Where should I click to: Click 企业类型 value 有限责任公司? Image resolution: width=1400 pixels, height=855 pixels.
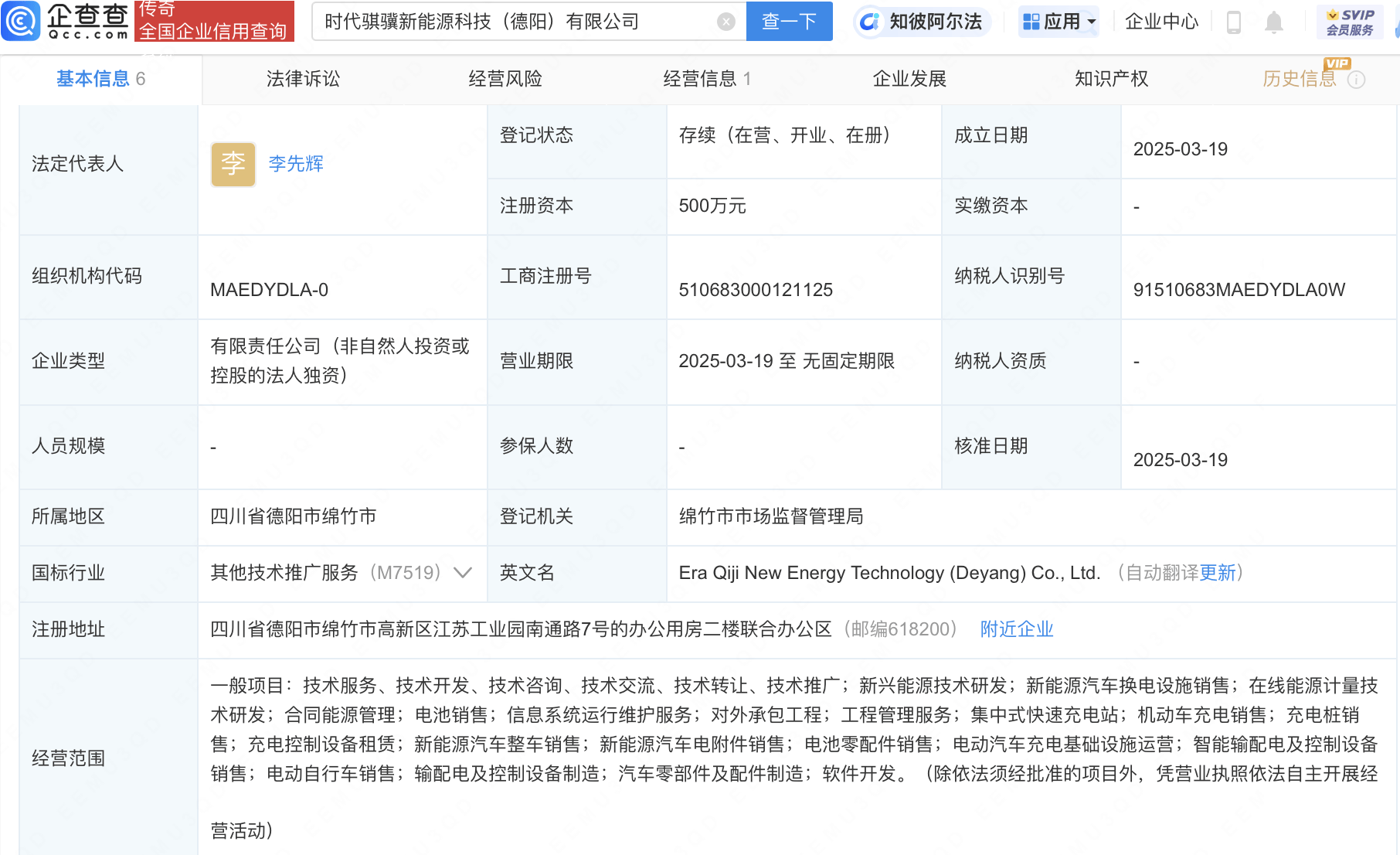pos(340,361)
